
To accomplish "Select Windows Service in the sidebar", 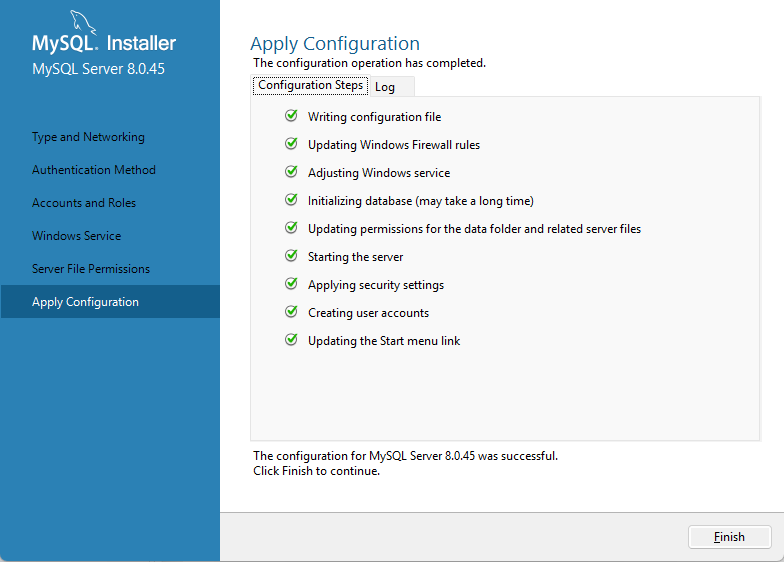I will coord(76,236).
